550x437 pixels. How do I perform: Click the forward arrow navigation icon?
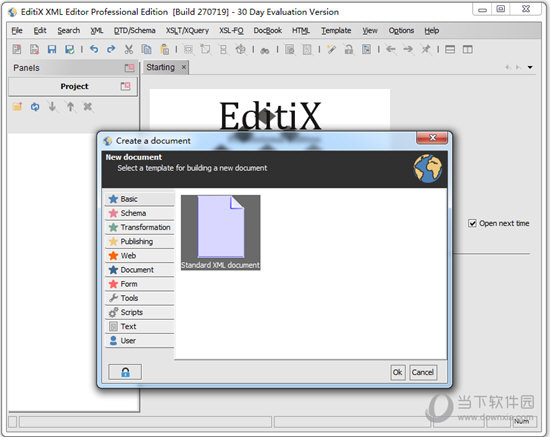tap(408, 49)
